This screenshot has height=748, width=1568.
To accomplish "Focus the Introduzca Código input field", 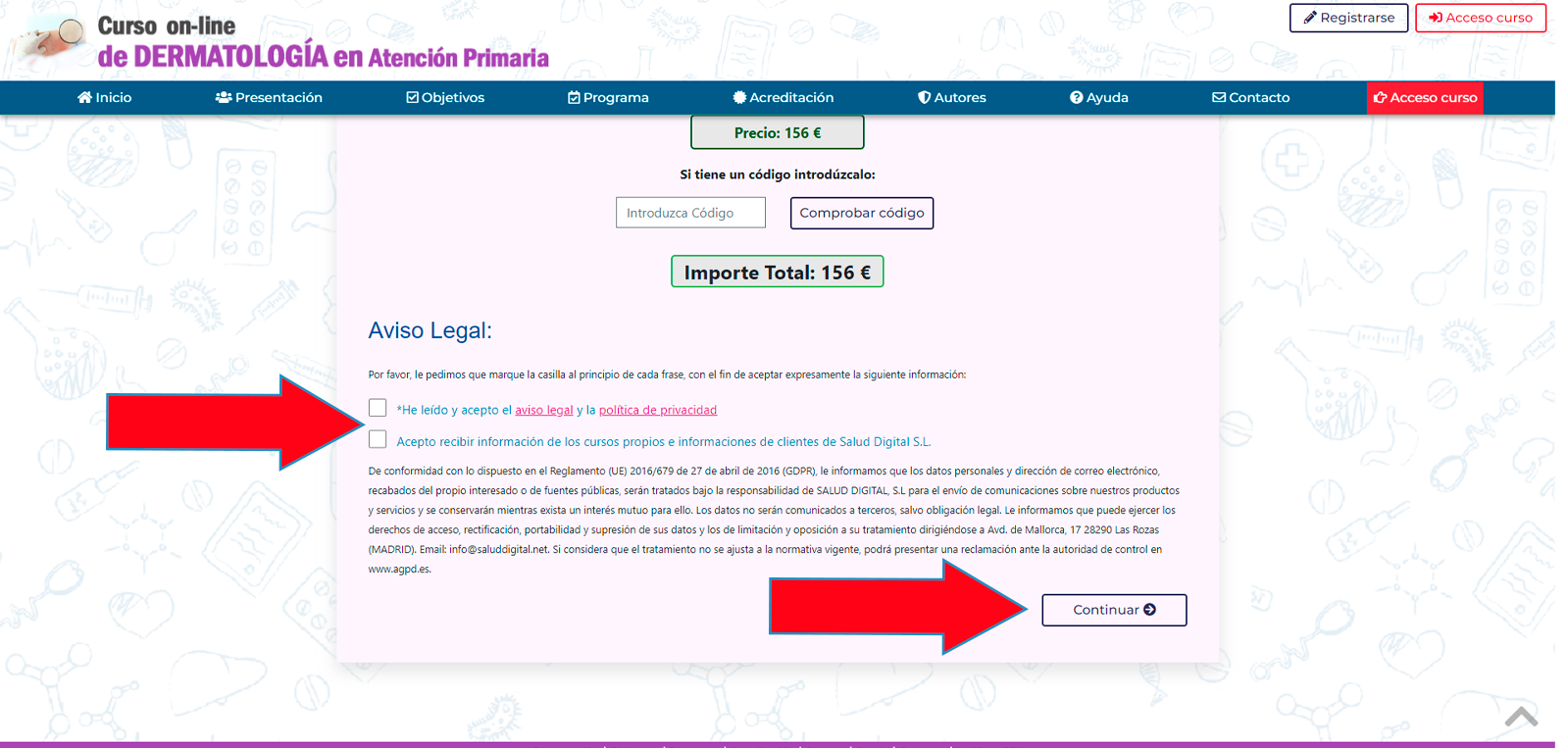I will 690,213.
